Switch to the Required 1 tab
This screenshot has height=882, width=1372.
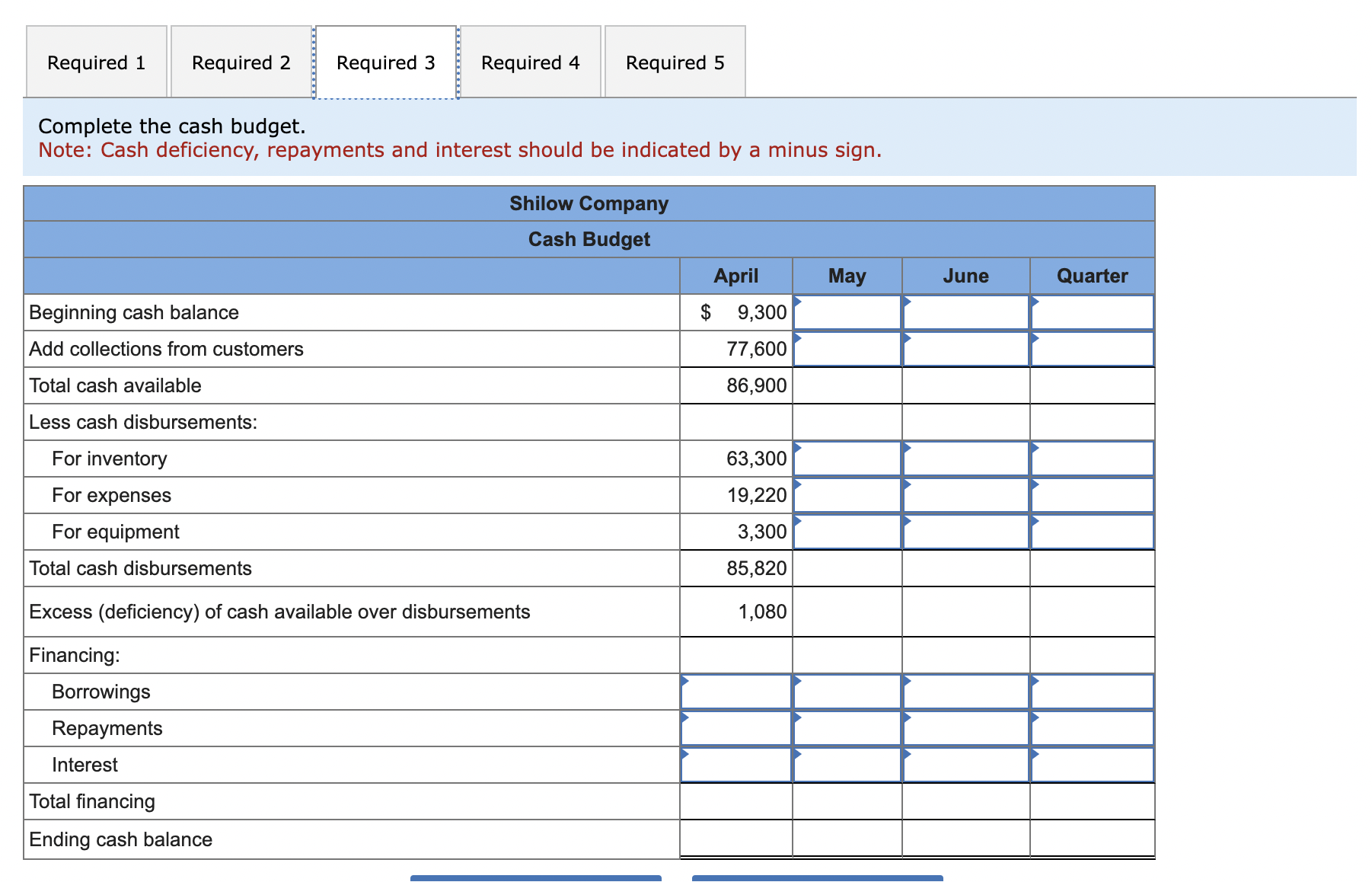point(97,62)
